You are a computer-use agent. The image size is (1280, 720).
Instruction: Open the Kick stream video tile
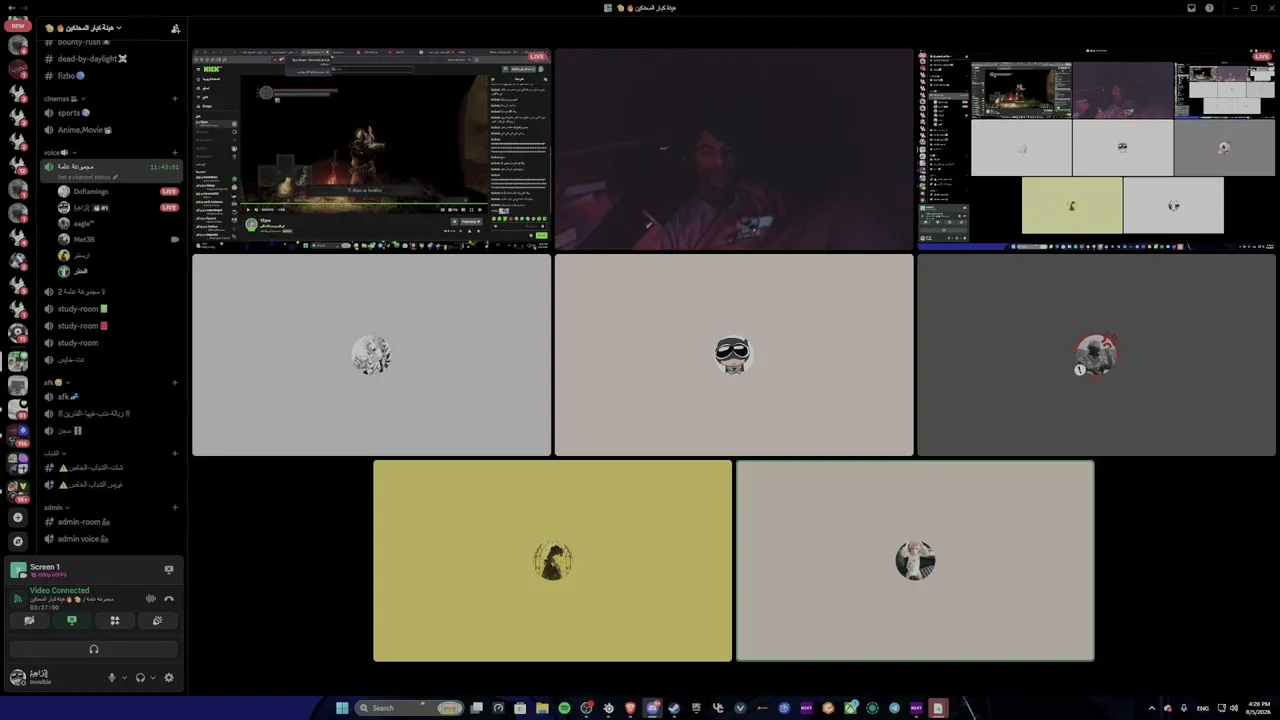tap(371, 149)
